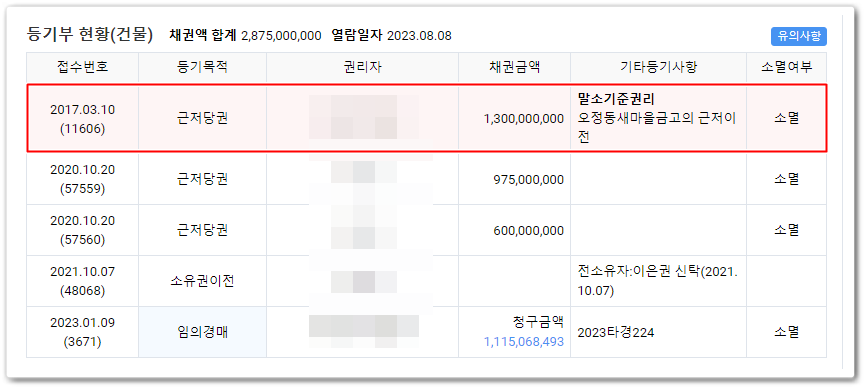Image resolution: width=867 pixels, height=390 pixels.
Task: Click 소멸 in the 57560 row
Action: [786, 230]
